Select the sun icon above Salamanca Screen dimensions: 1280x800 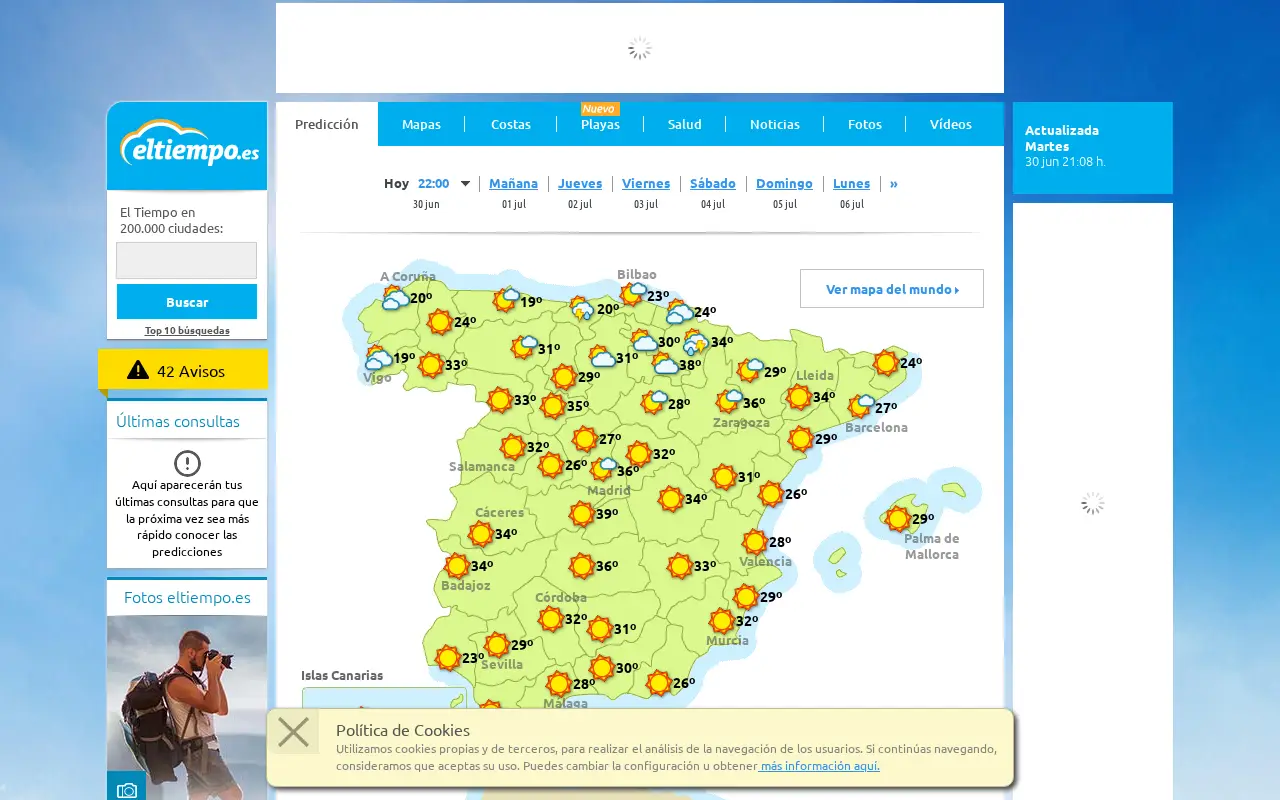(513, 447)
